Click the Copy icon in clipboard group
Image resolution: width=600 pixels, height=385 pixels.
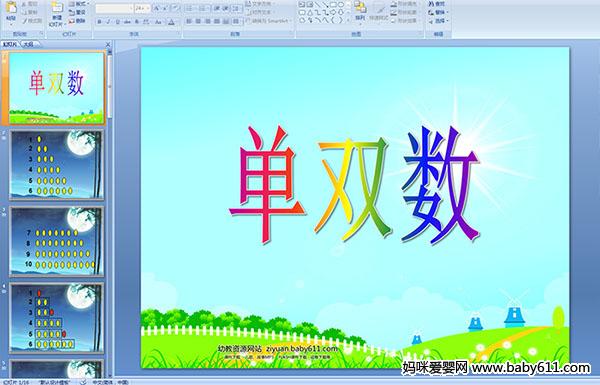(x=24, y=12)
